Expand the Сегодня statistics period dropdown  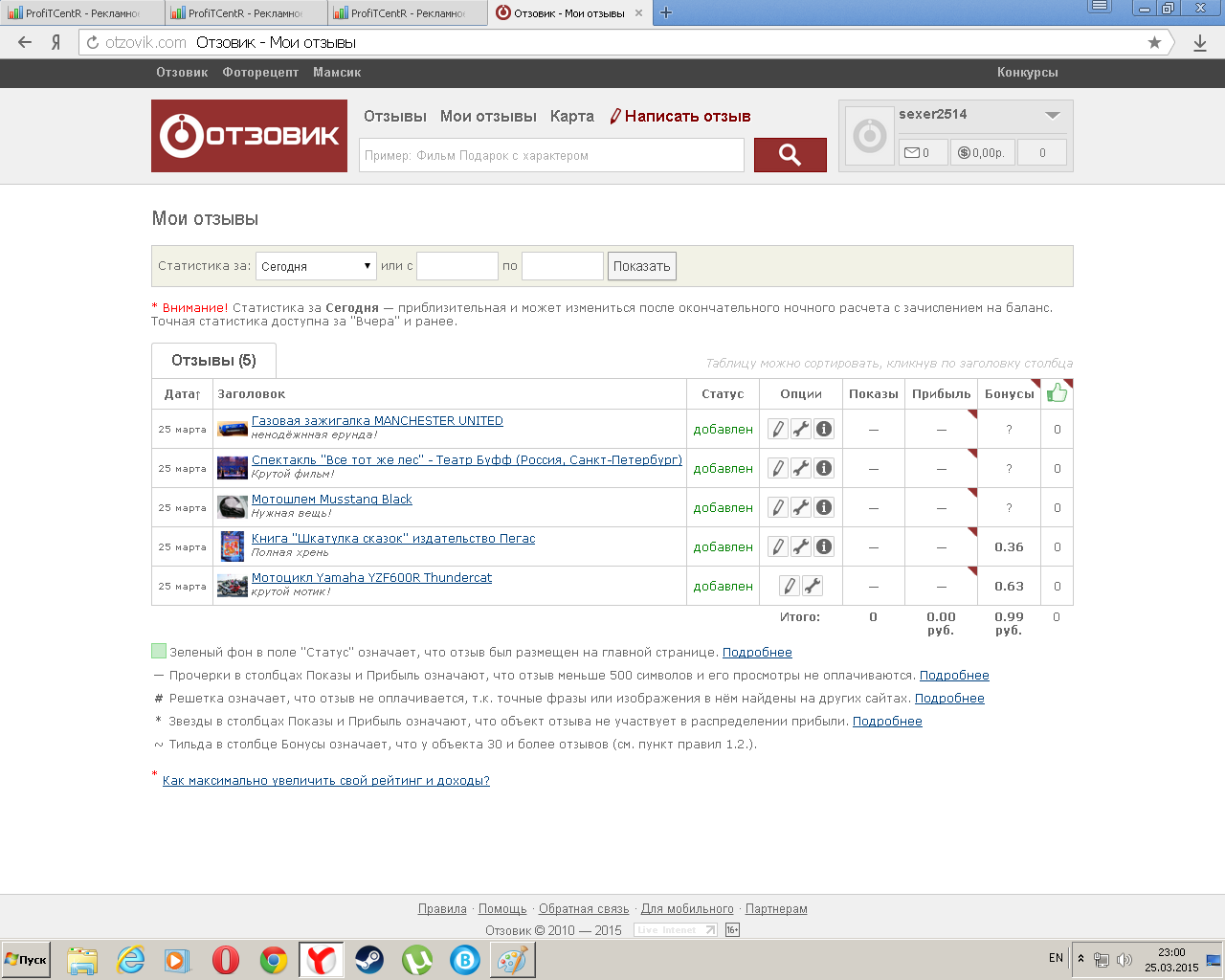[316, 266]
